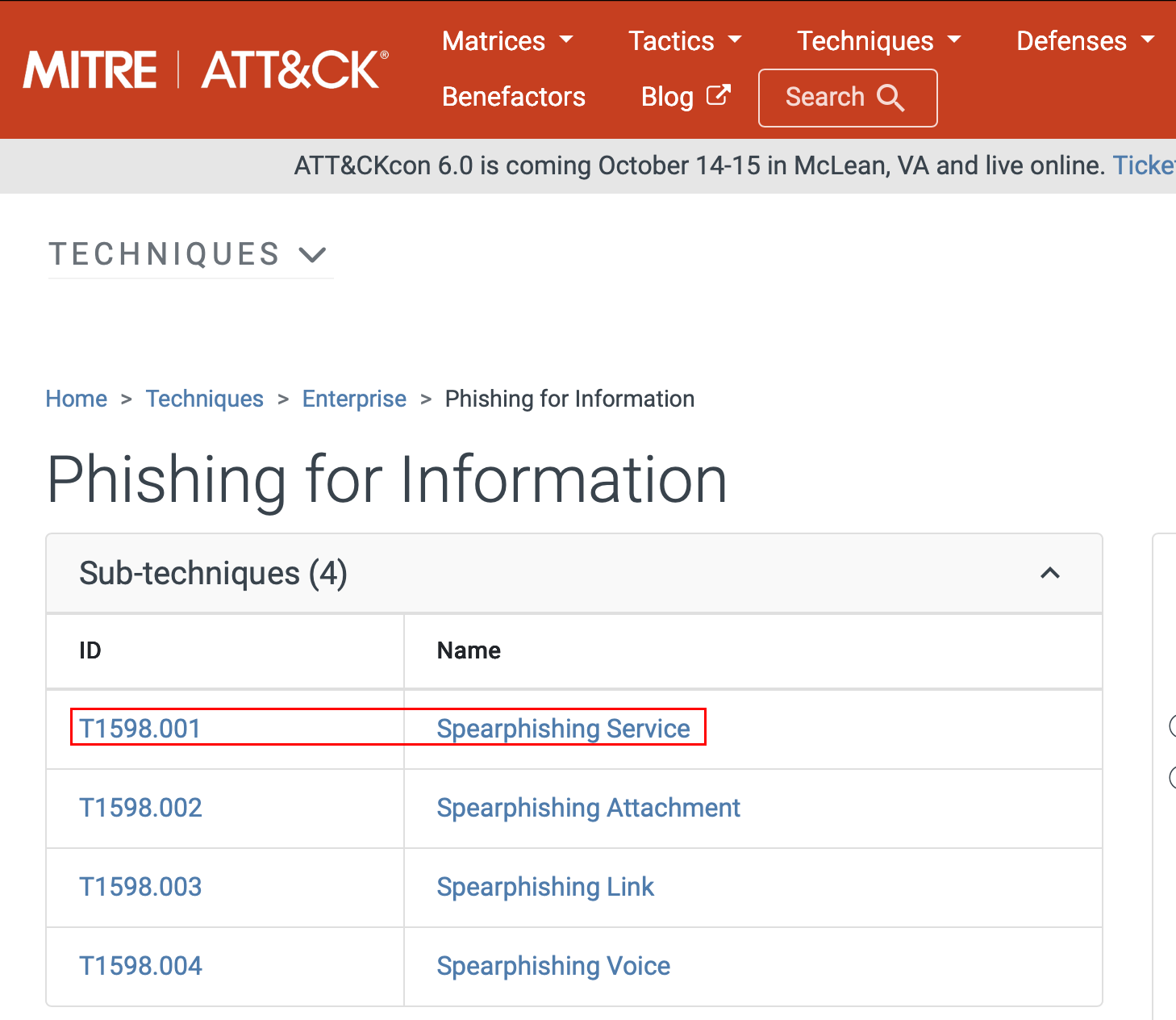Image resolution: width=1176 pixels, height=1020 pixels.
Task: Open the Matrices dropdown menu
Action: tap(507, 41)
